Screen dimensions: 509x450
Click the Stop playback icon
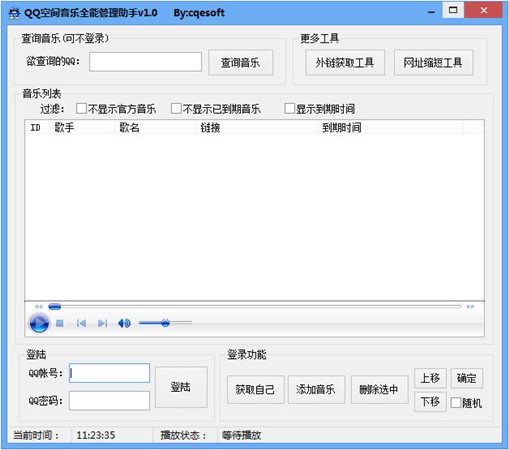(x=60, y=323)
